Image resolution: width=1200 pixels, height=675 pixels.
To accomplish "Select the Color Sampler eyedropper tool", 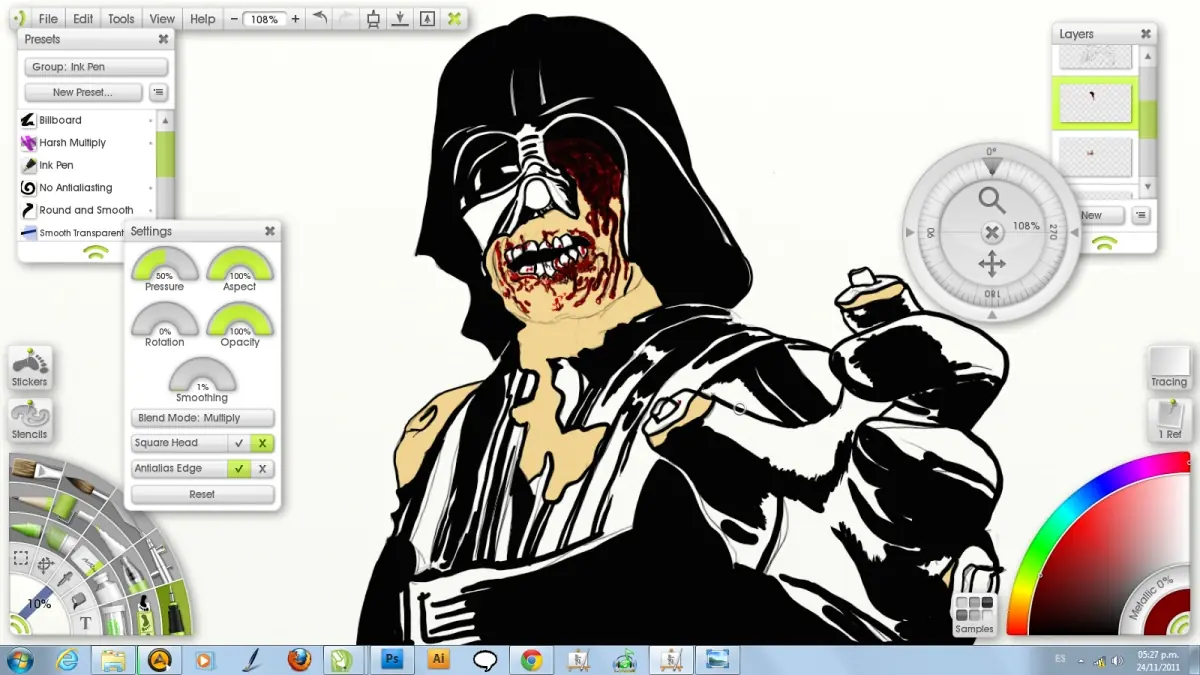I will [x=65, y=579].
